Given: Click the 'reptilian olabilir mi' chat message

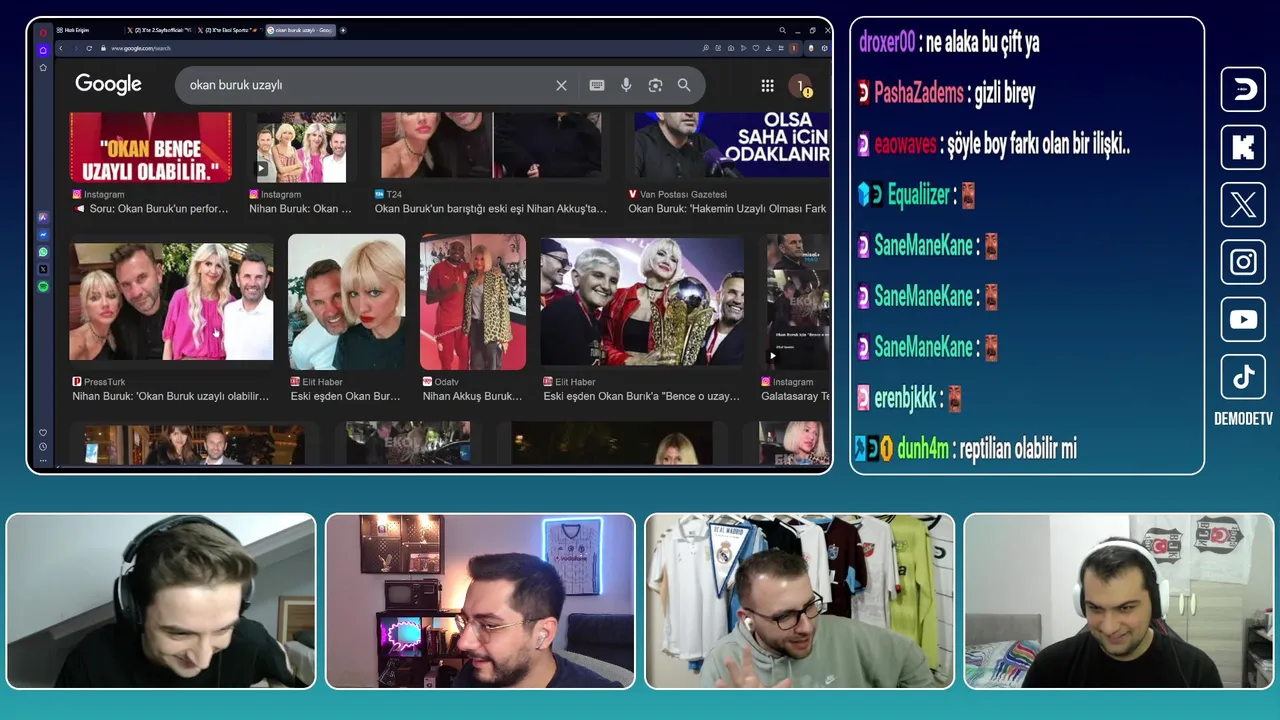Looking at the screenshot, I should (x=1018, y=450).
